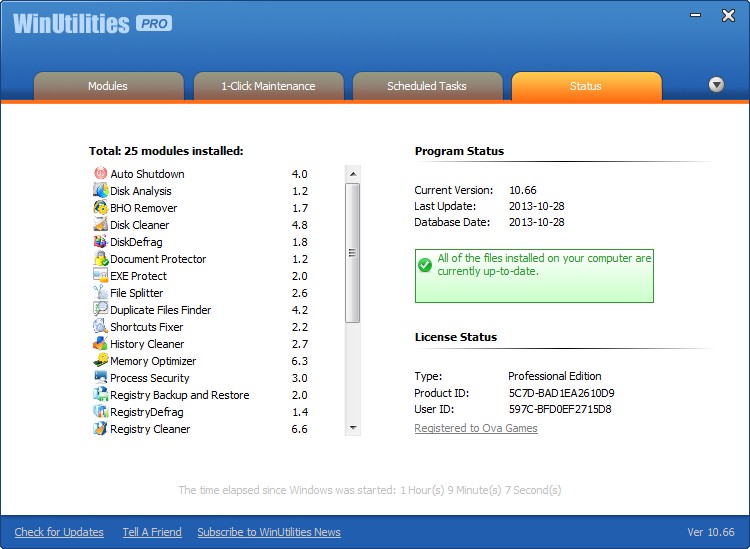Click the module list scroll up arrow
Image resolution: width=750 pixels, height=549 pixels.
pyautogui.click(x=353, y=174)
